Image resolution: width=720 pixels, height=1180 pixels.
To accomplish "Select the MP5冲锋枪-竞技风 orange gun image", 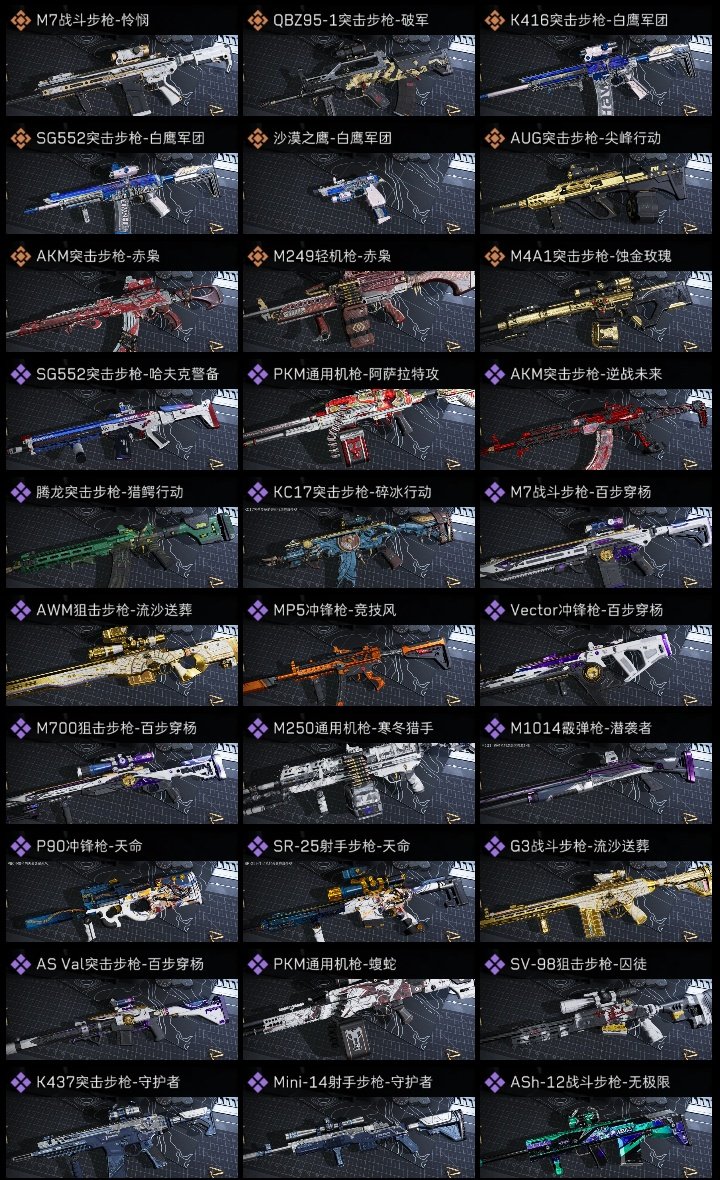I will pos(359,665).
